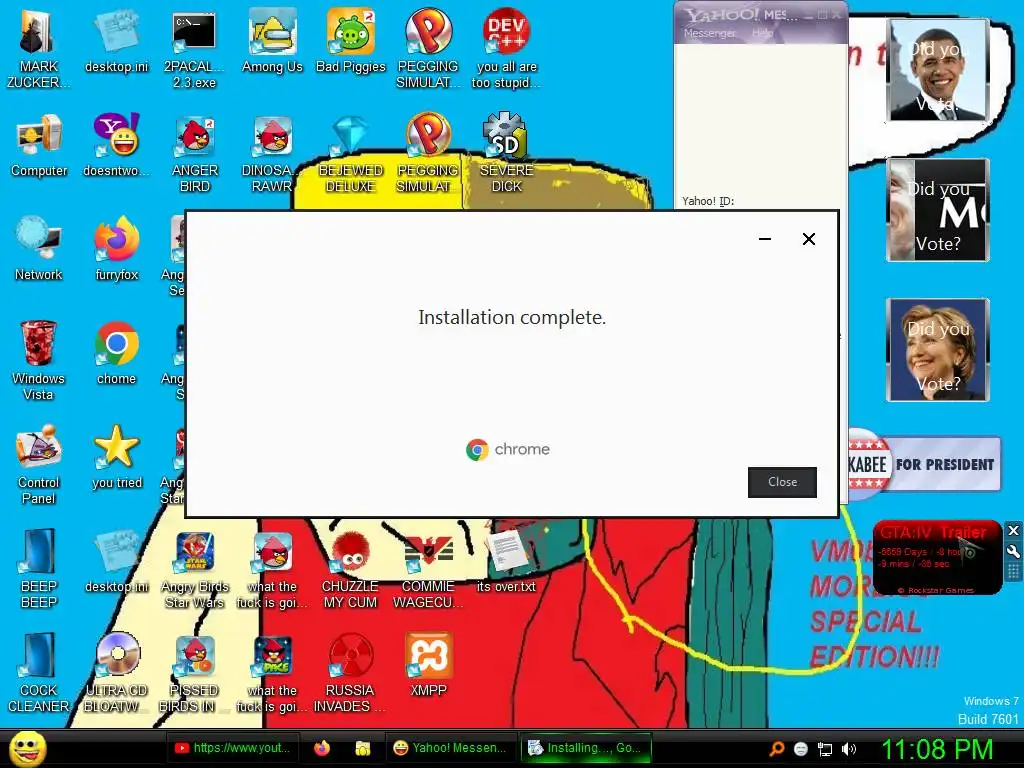Select the Bad Piggies desktop icon

click(x=351, y=42)
